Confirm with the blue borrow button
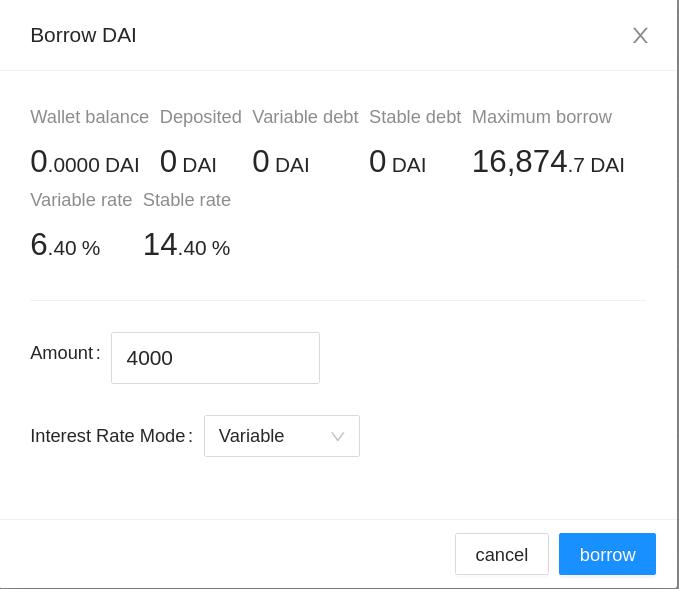Image resolution: width=679 pixels, height=589 pixels. [x=607, y=554]
